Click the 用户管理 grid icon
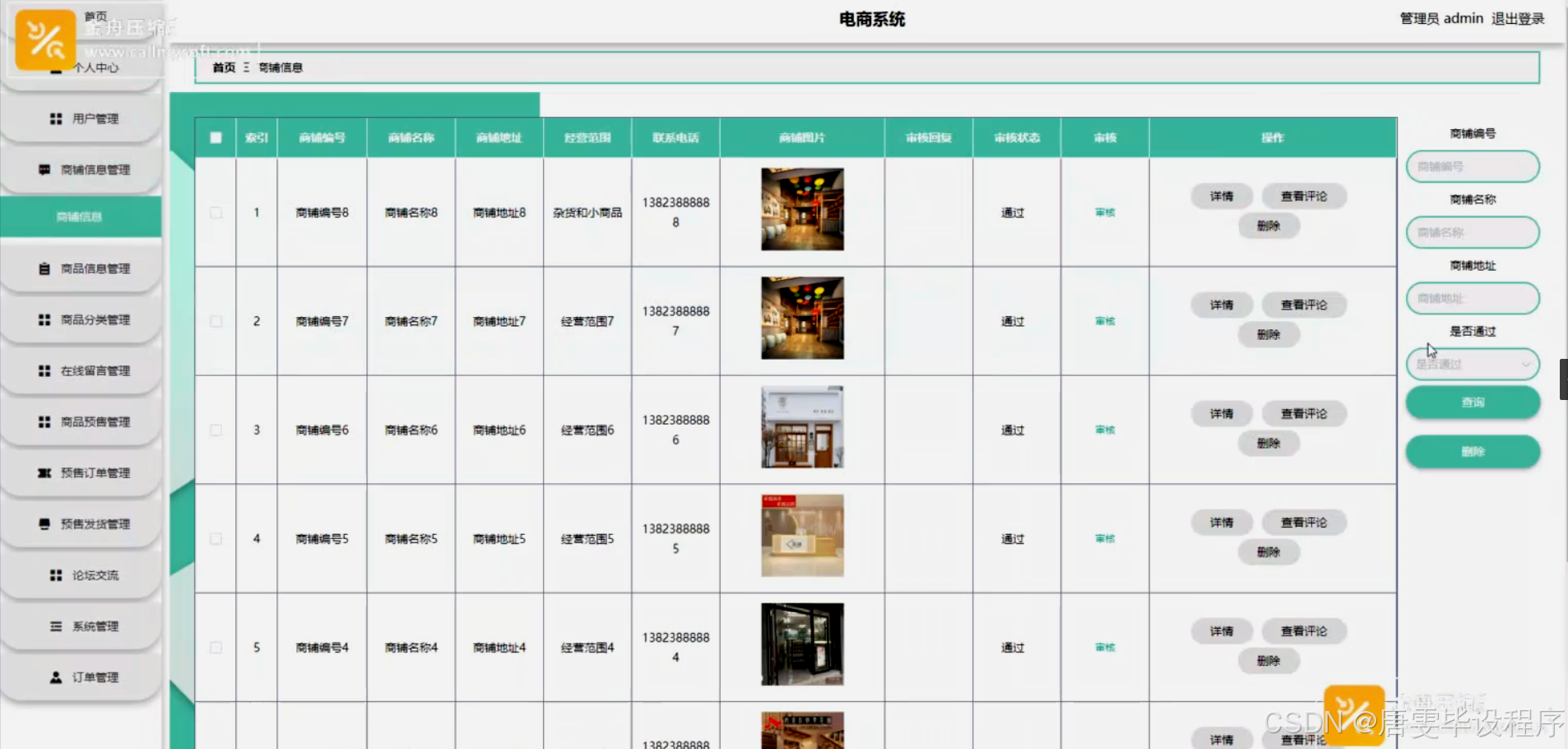 click(x=56, y=119)
